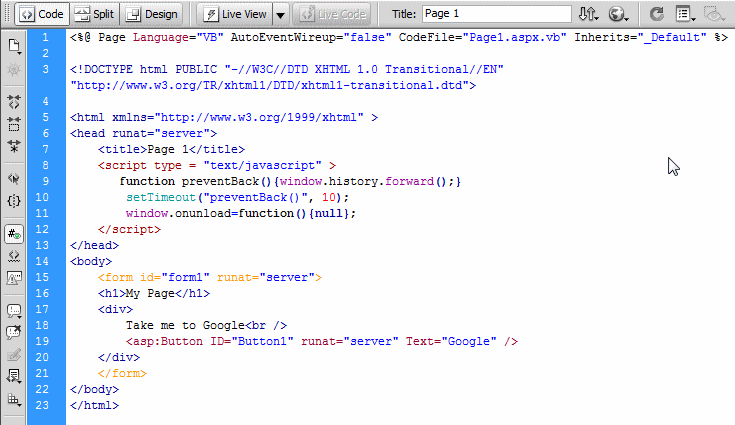Open the File Management up/down arrows menu
Image resolution: width=735 pixels, height=425 pixels.
(x=588, y=14)
